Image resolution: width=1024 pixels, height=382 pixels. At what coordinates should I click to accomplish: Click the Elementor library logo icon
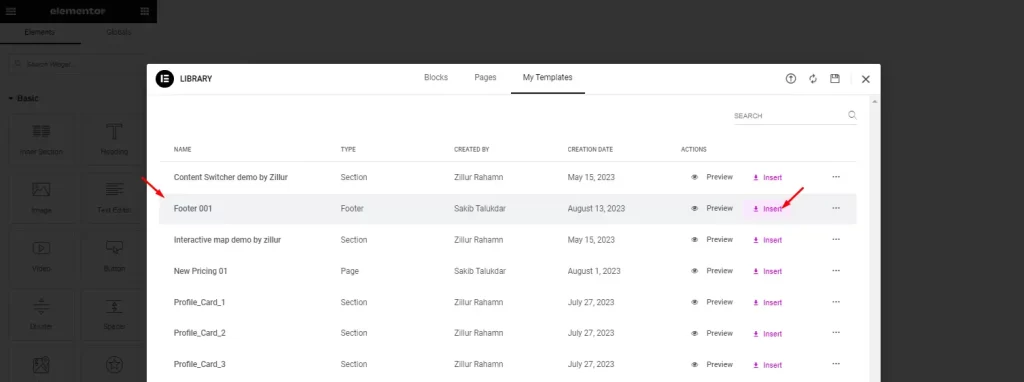(165, 78)
